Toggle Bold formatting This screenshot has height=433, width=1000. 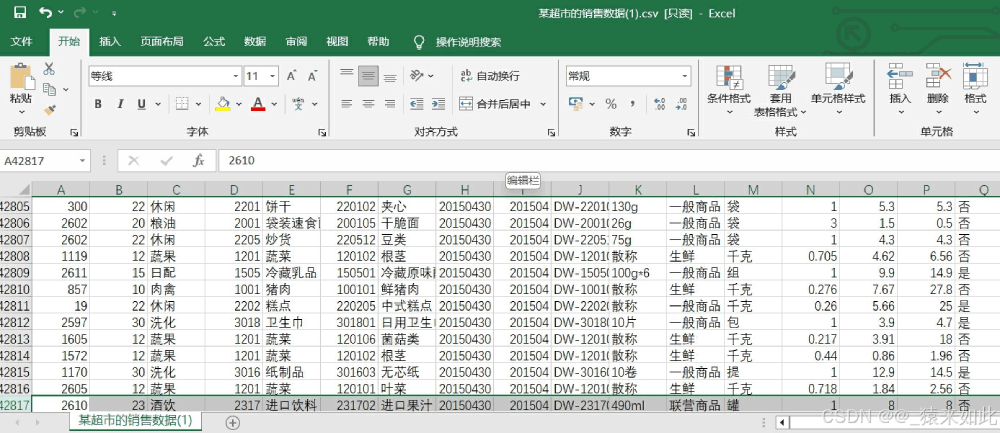coord(98,104)
